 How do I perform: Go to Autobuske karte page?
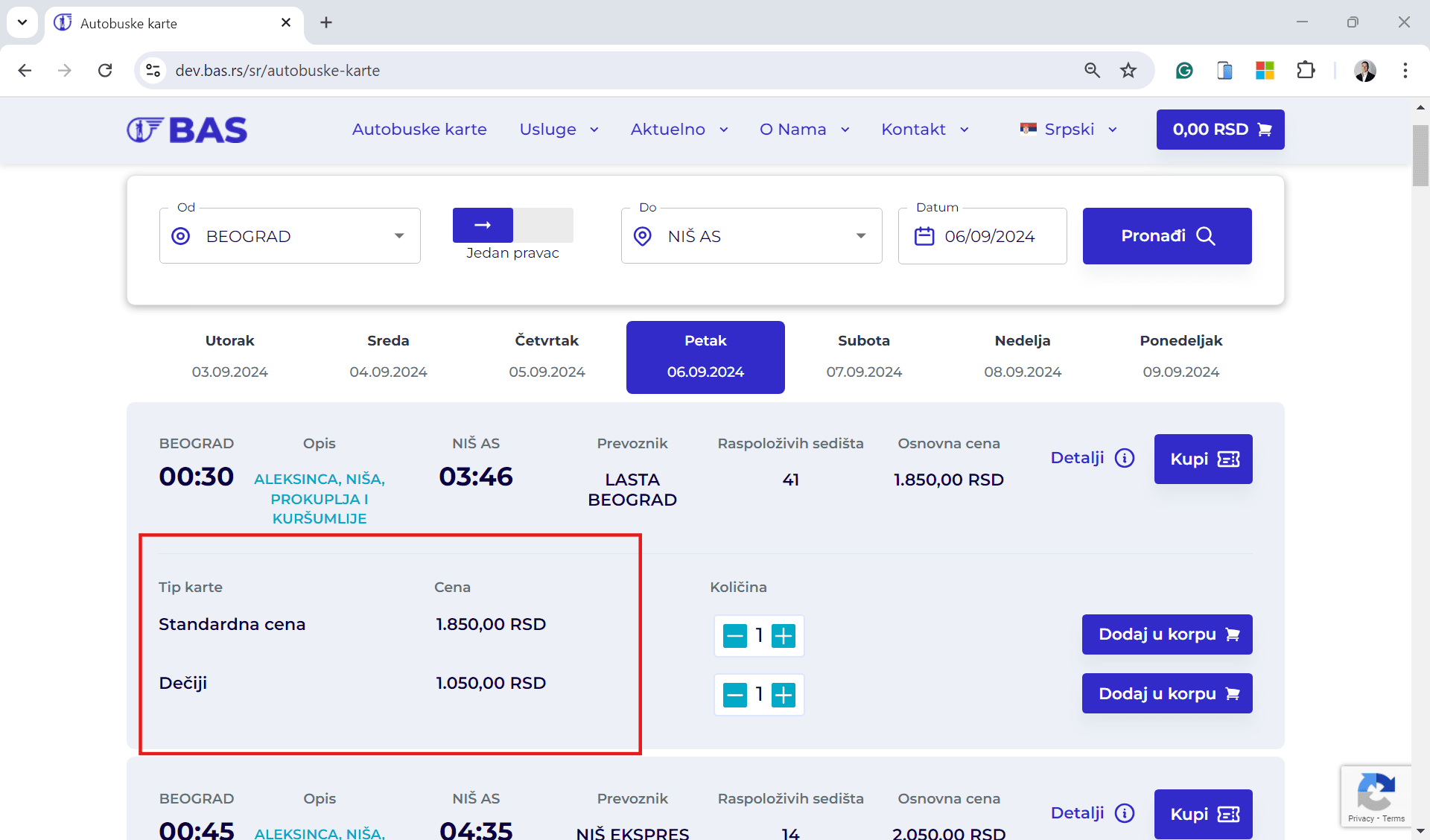click(x=419, y=130)
